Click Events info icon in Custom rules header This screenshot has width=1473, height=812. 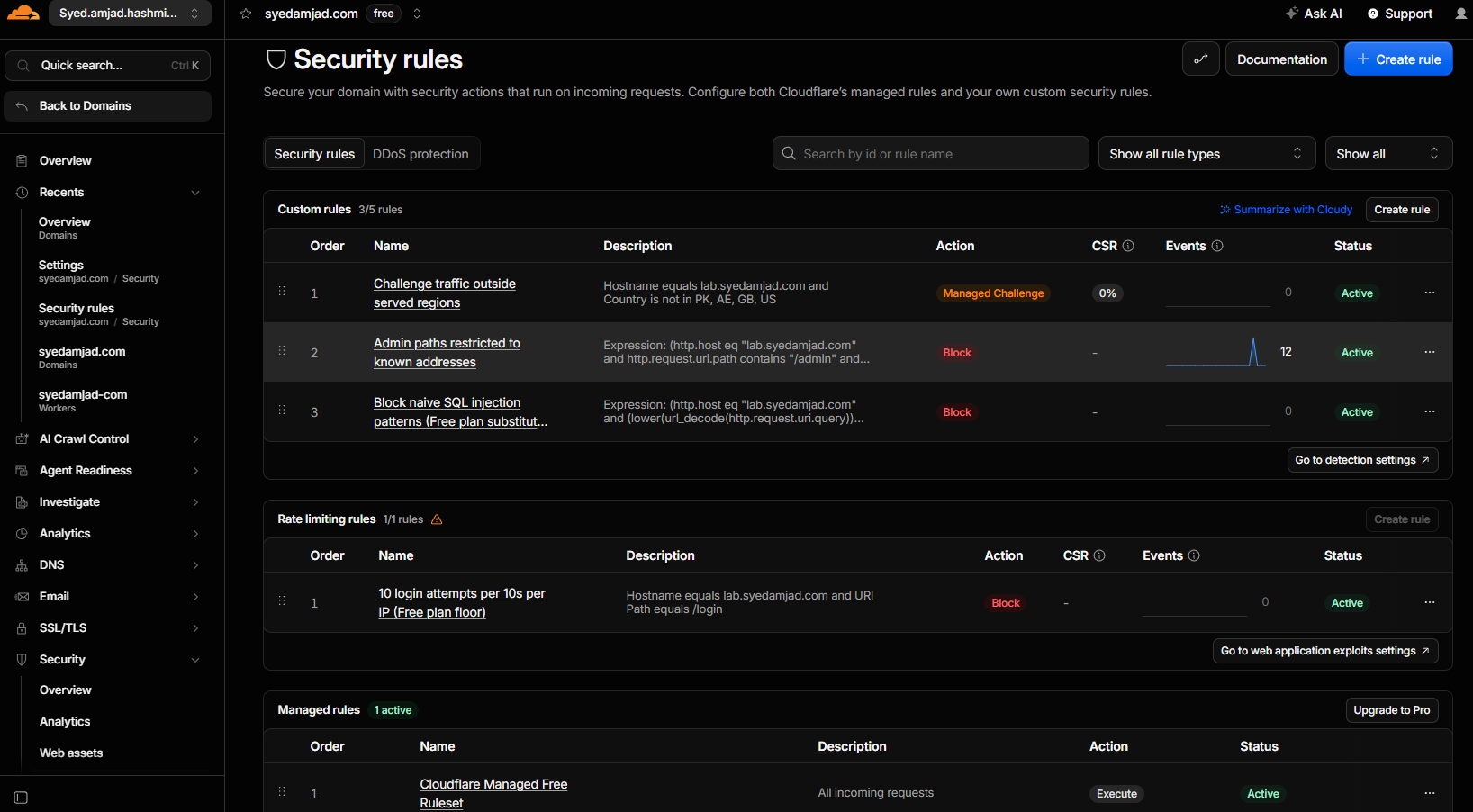point(1217,246)
